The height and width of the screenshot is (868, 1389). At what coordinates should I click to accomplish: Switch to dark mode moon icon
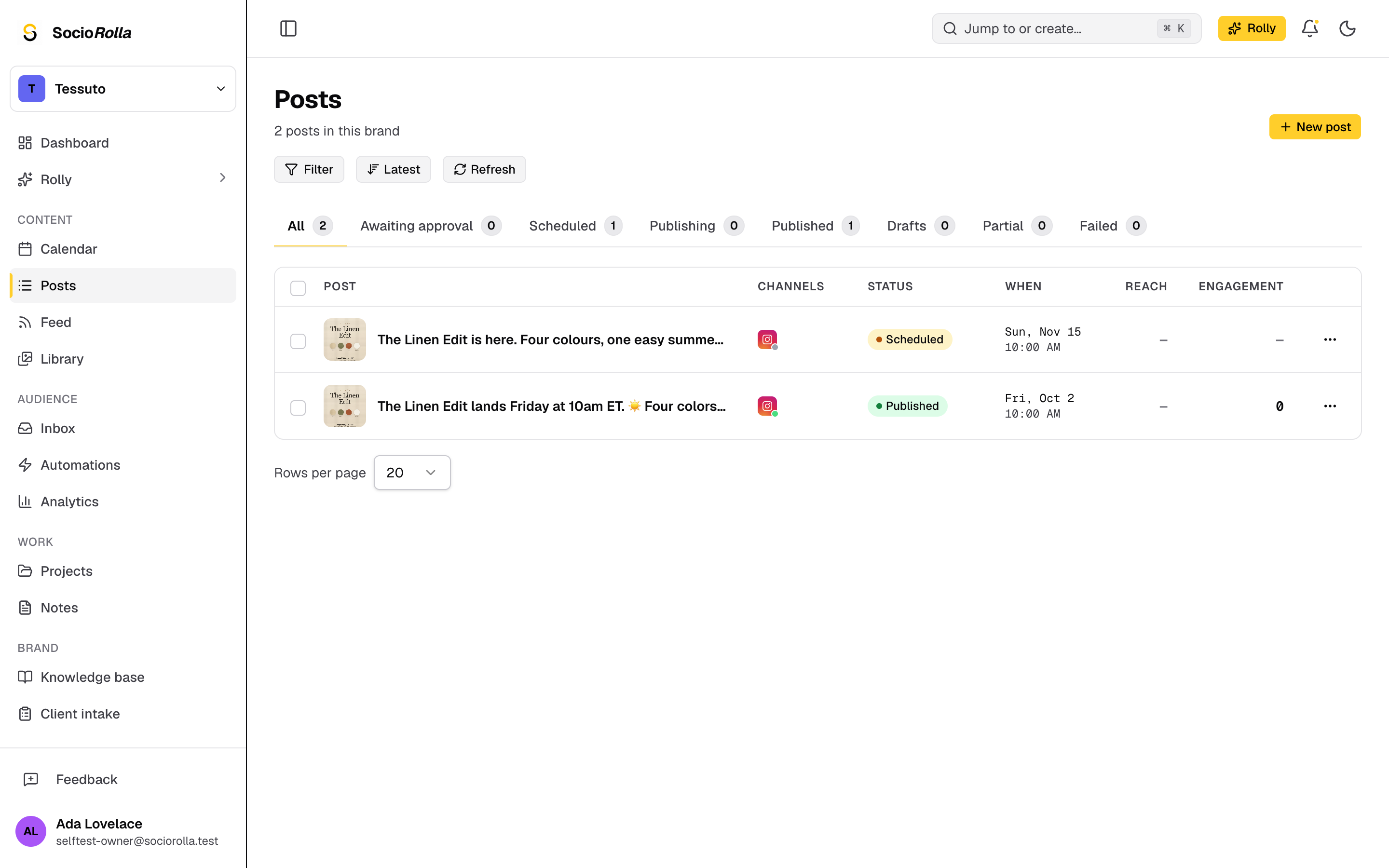1347,28
